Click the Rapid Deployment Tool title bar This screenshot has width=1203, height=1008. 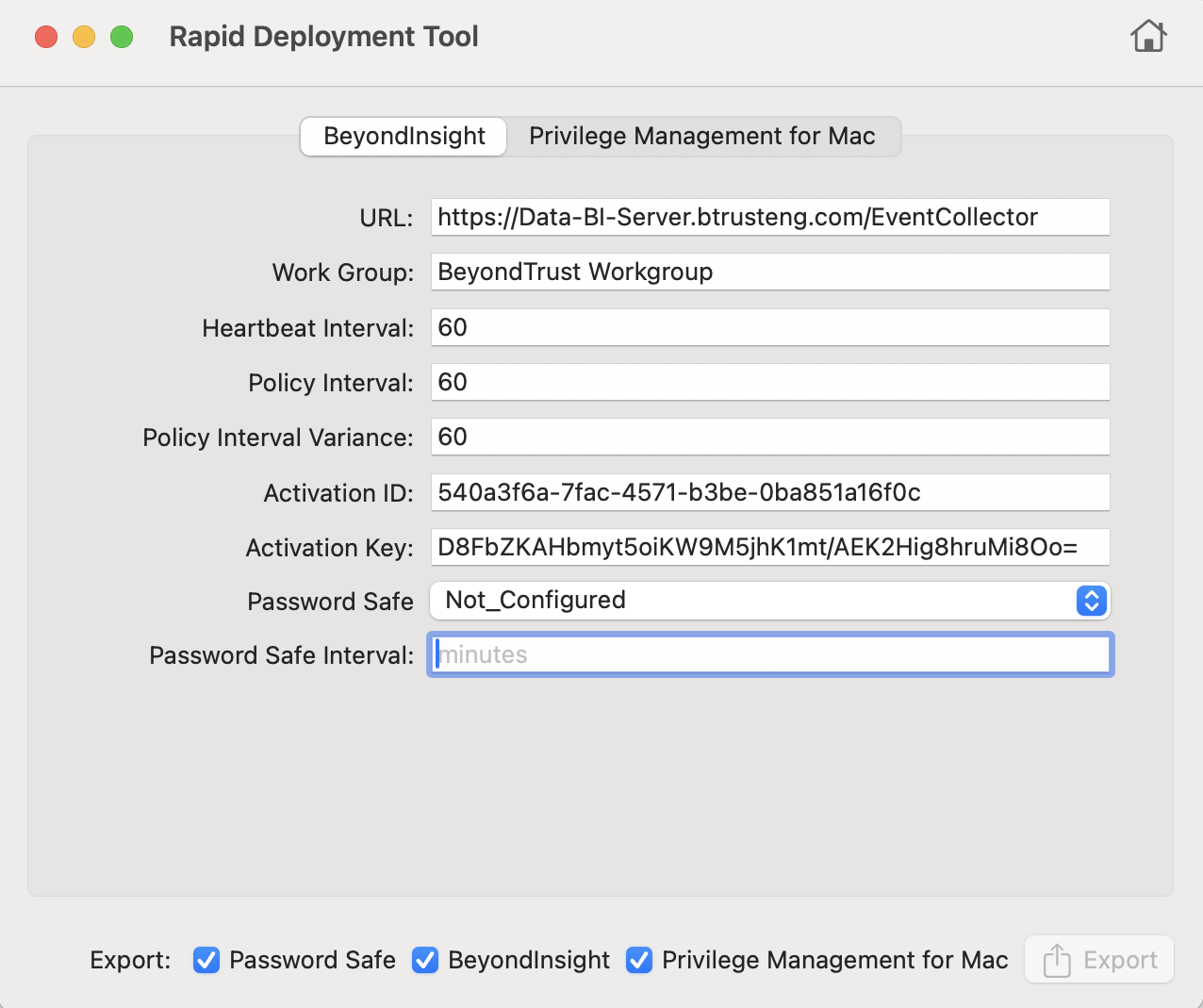(x=323, y=36)
